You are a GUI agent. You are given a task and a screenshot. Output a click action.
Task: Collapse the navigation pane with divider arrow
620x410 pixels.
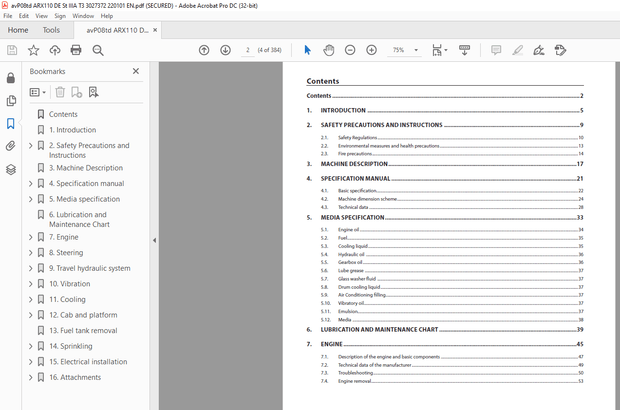click(x=154, y=240)
